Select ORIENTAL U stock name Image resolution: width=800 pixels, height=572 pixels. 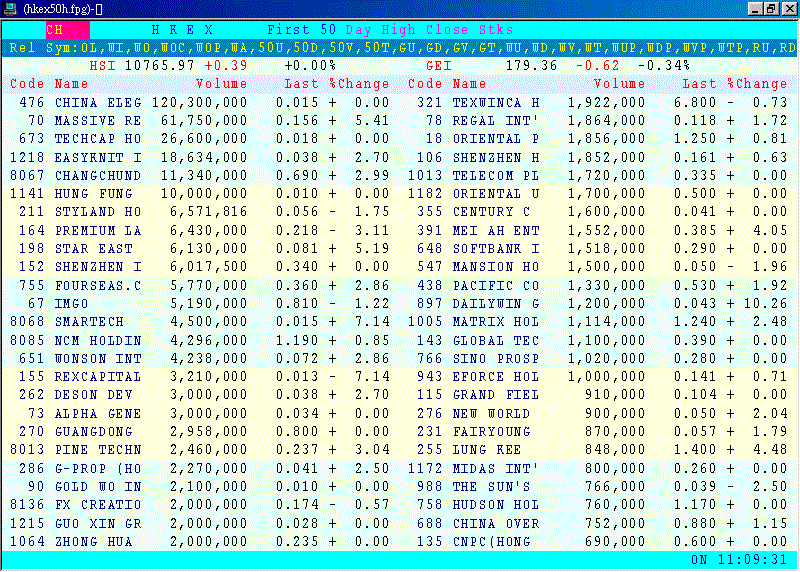496,194
